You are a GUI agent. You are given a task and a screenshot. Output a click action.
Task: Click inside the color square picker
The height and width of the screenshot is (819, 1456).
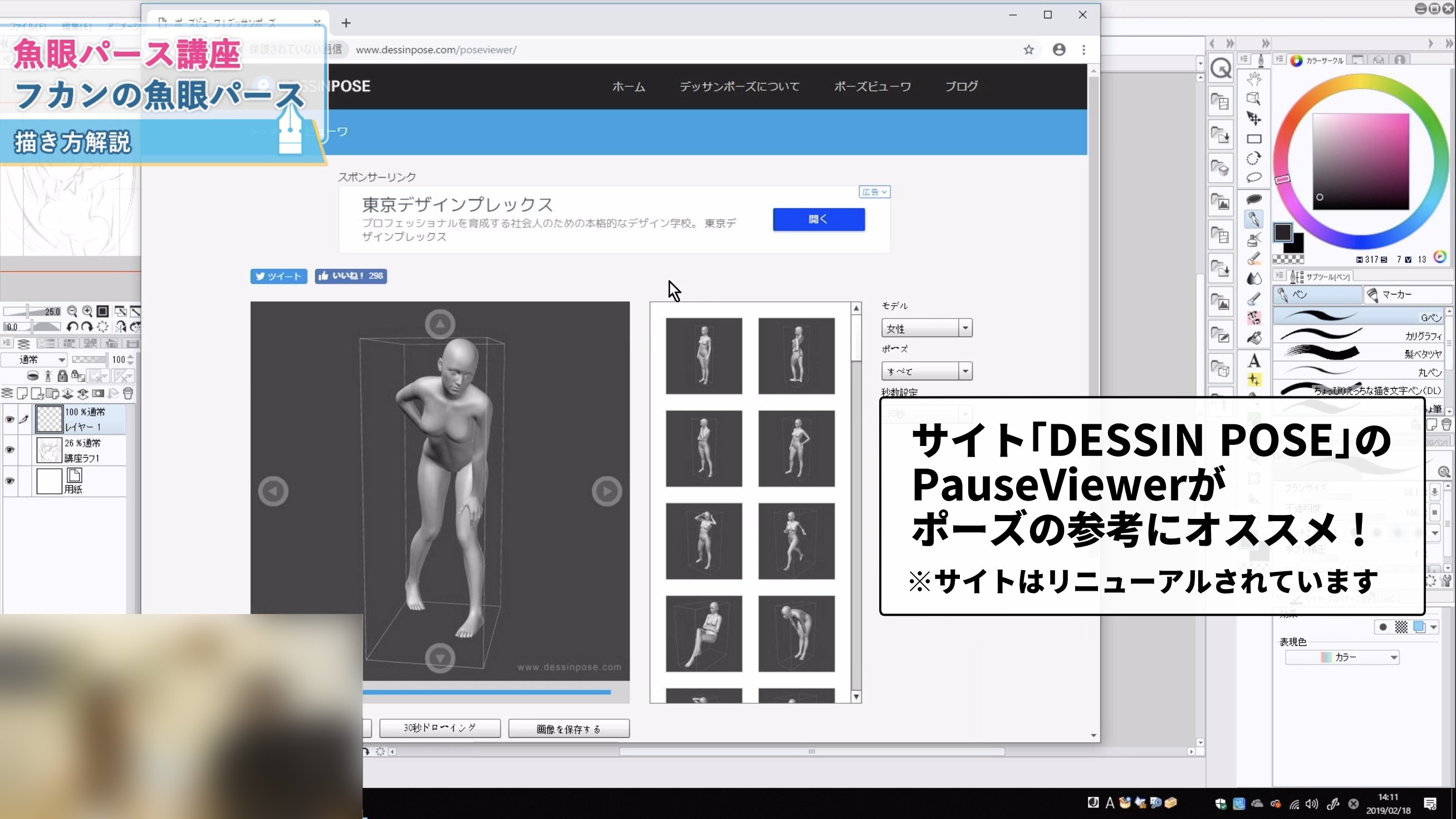click(1360, 161)
